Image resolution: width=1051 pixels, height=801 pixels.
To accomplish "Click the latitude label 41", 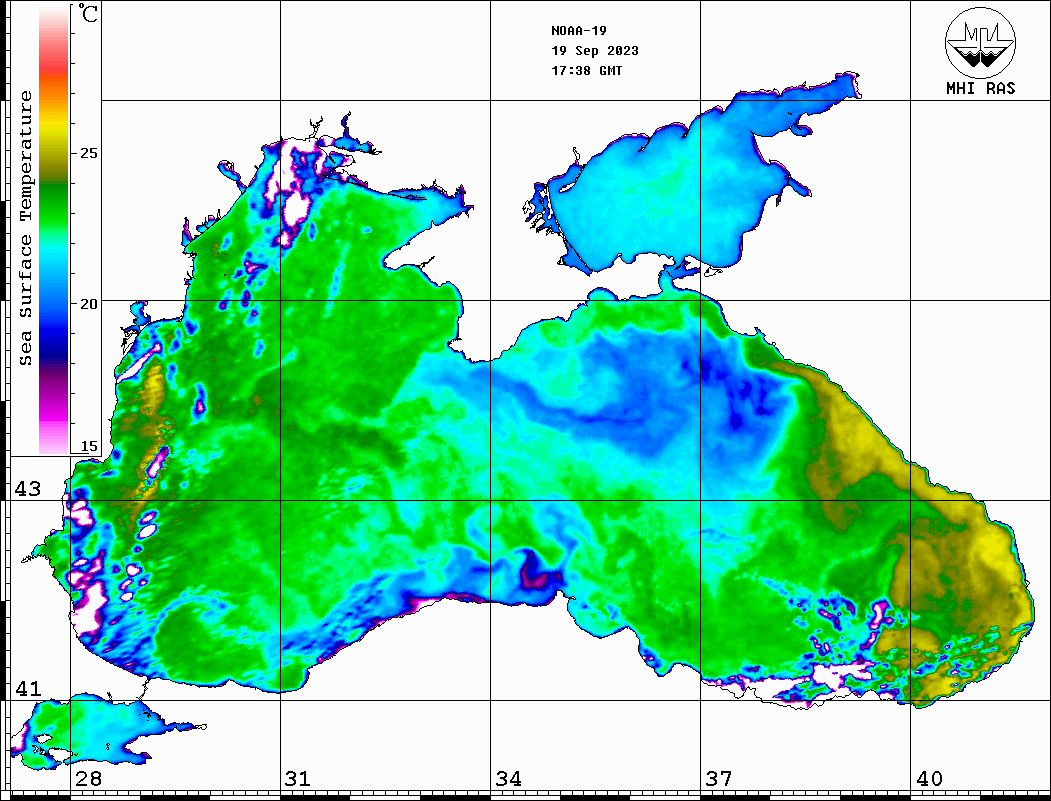I will pos(28,689).
